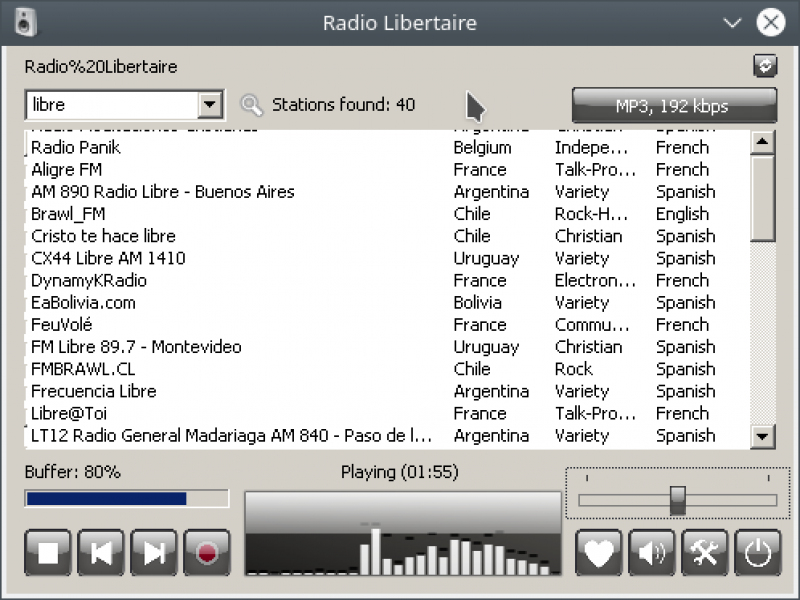This screenshot has height=600, width=800.
Task: Click the search field containing 'libre'
Action: point(110,105)
